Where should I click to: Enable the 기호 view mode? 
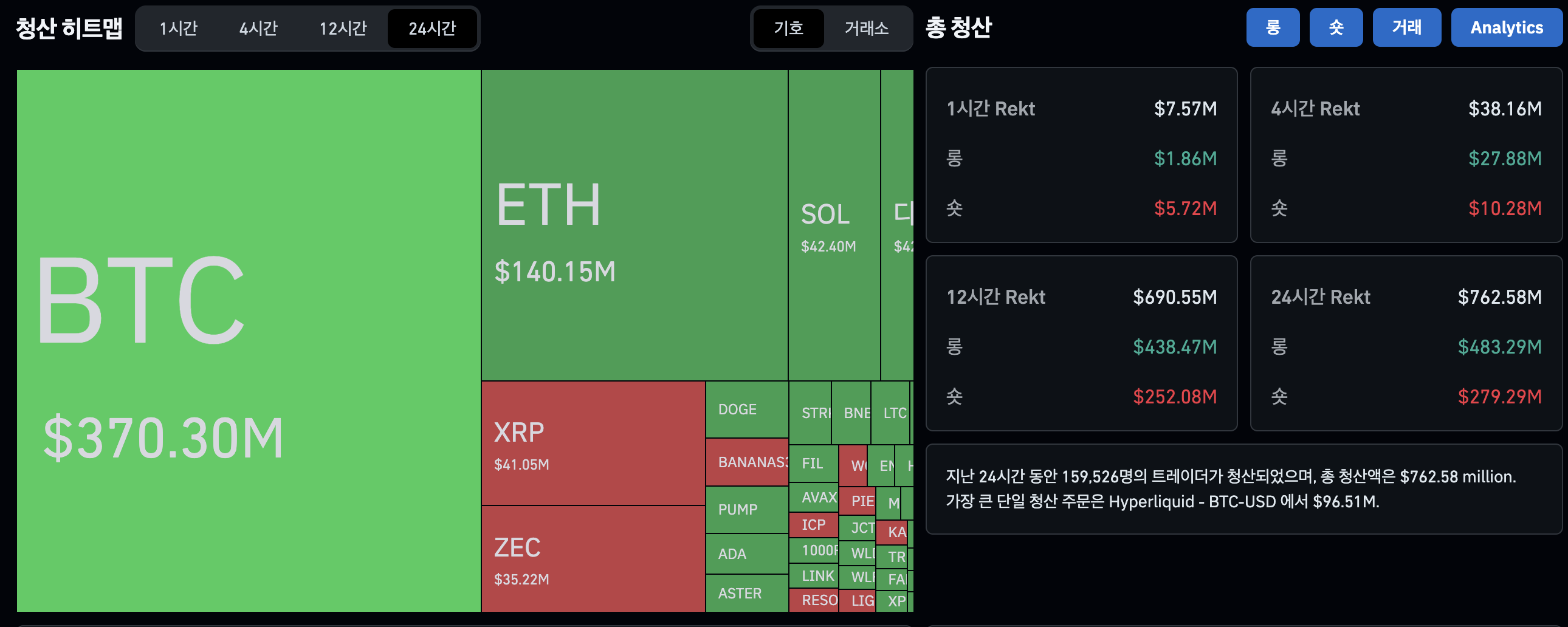pyautogui.click(x=789, y=29)
